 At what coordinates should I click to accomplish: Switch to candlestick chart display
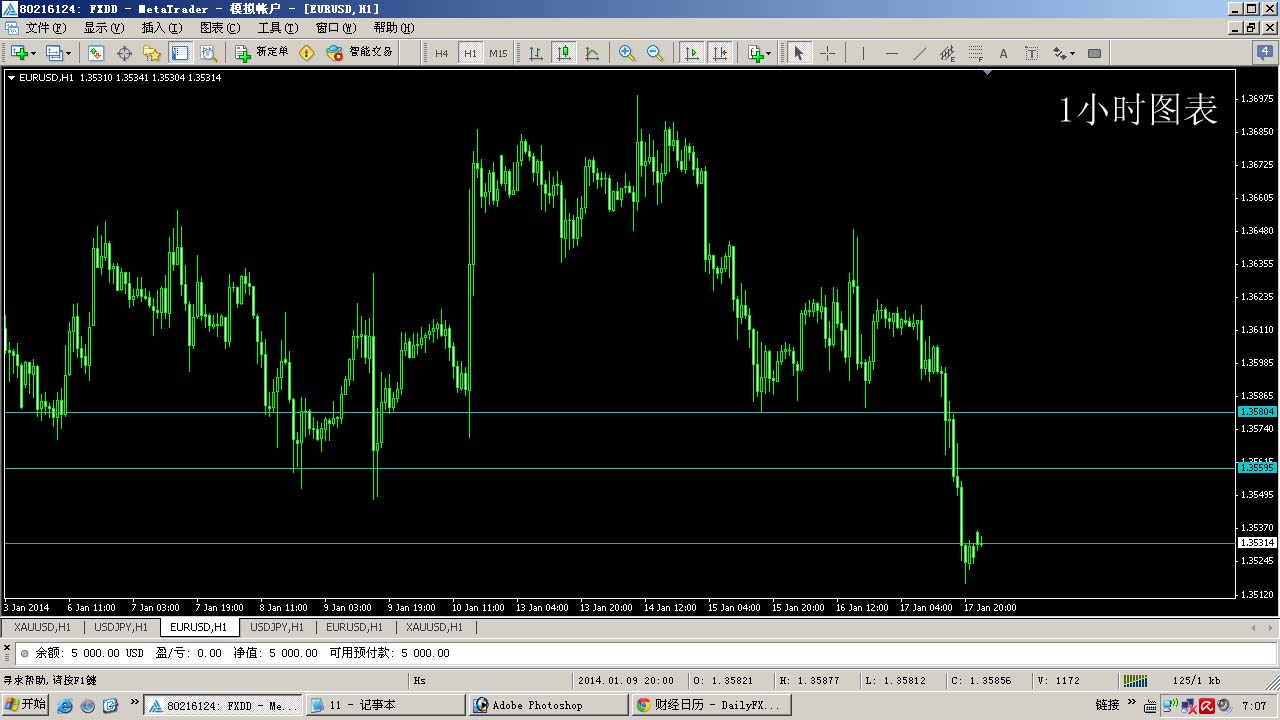pyautogui.click(x=564, y=53)
